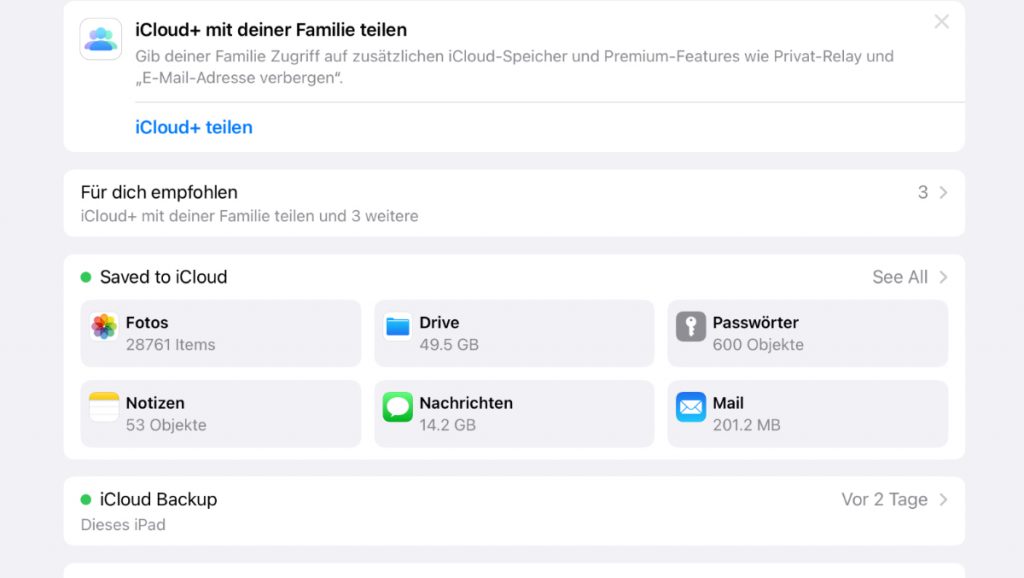Image resolution: width=1024 pixels, height=578 pixels.
Task: Tap See All for saved items
Action: point(900,277)
